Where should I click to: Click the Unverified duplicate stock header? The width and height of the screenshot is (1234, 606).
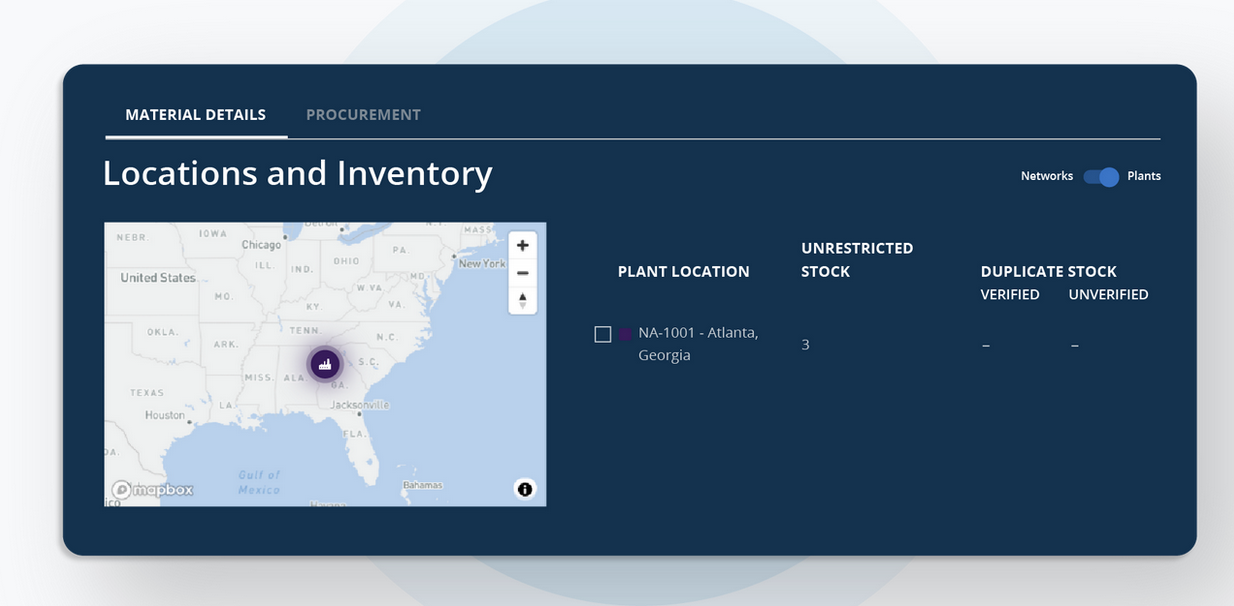[1108, 295]
